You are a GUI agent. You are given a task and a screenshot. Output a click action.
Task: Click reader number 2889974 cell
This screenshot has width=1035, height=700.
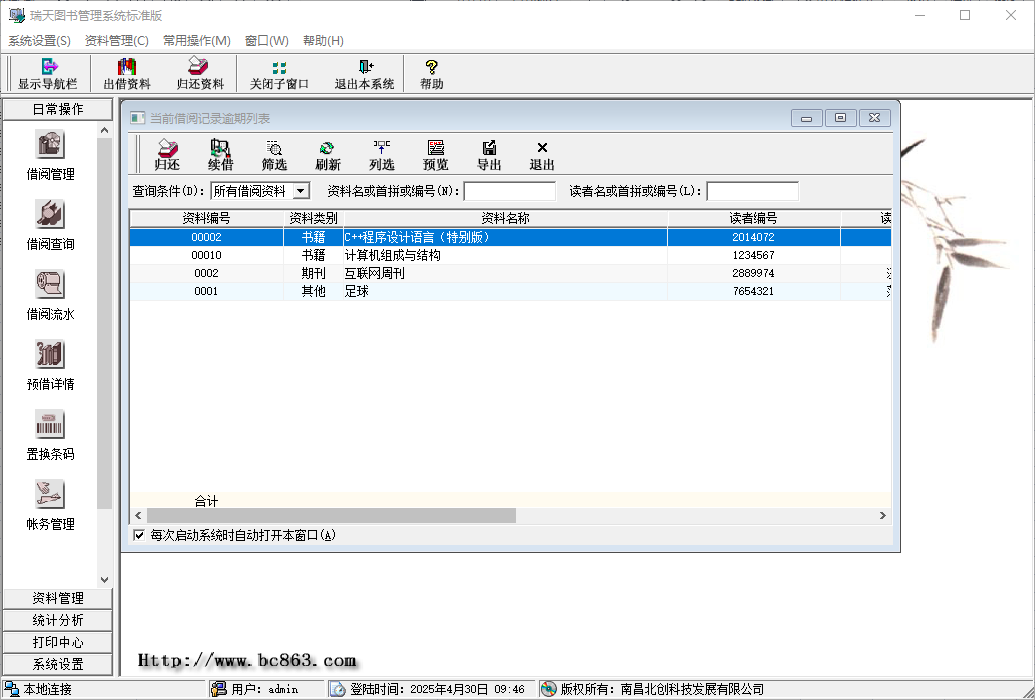(x=753, y=273)
